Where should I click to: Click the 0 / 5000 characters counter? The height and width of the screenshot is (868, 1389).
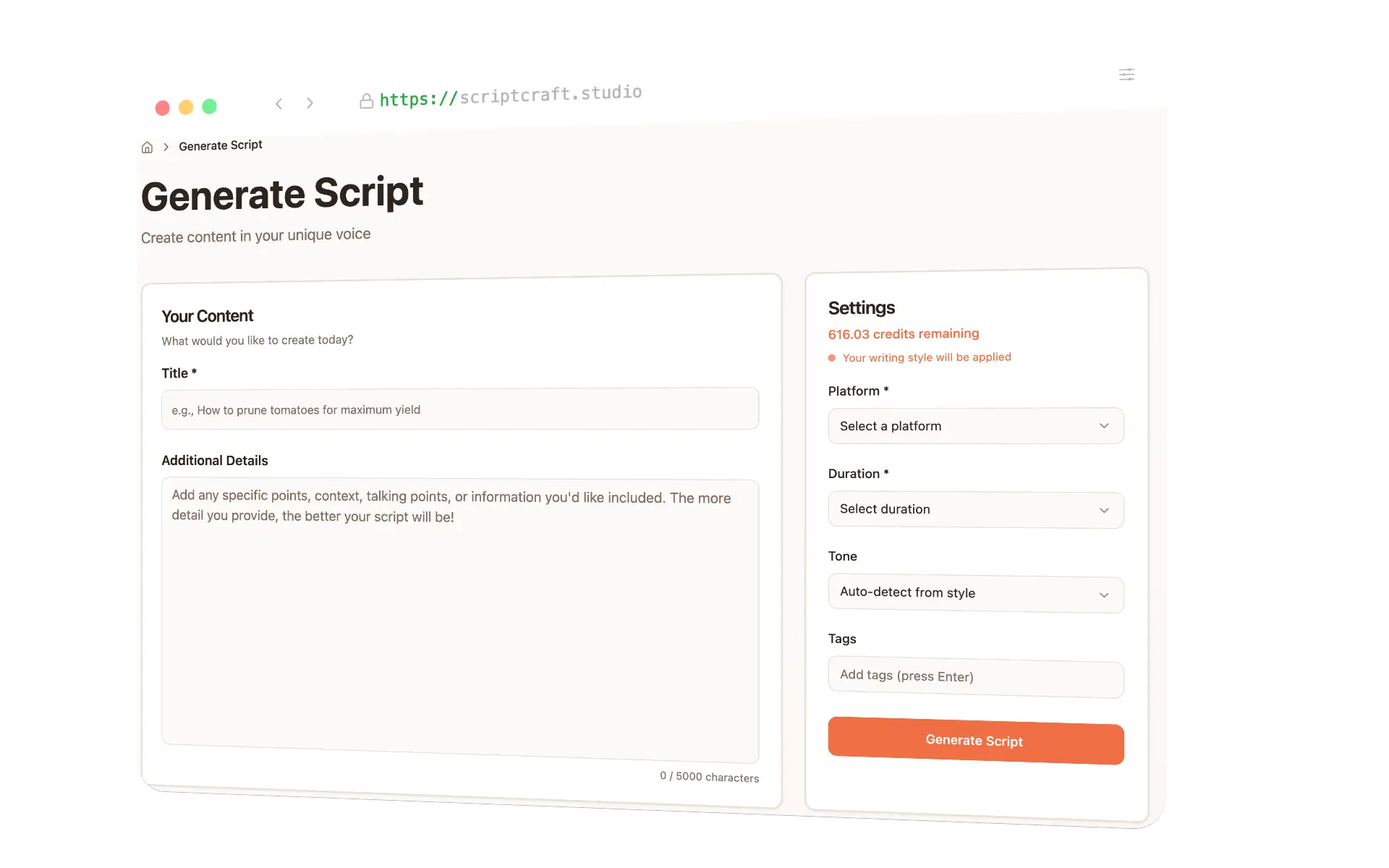click(x=709, y=776)
